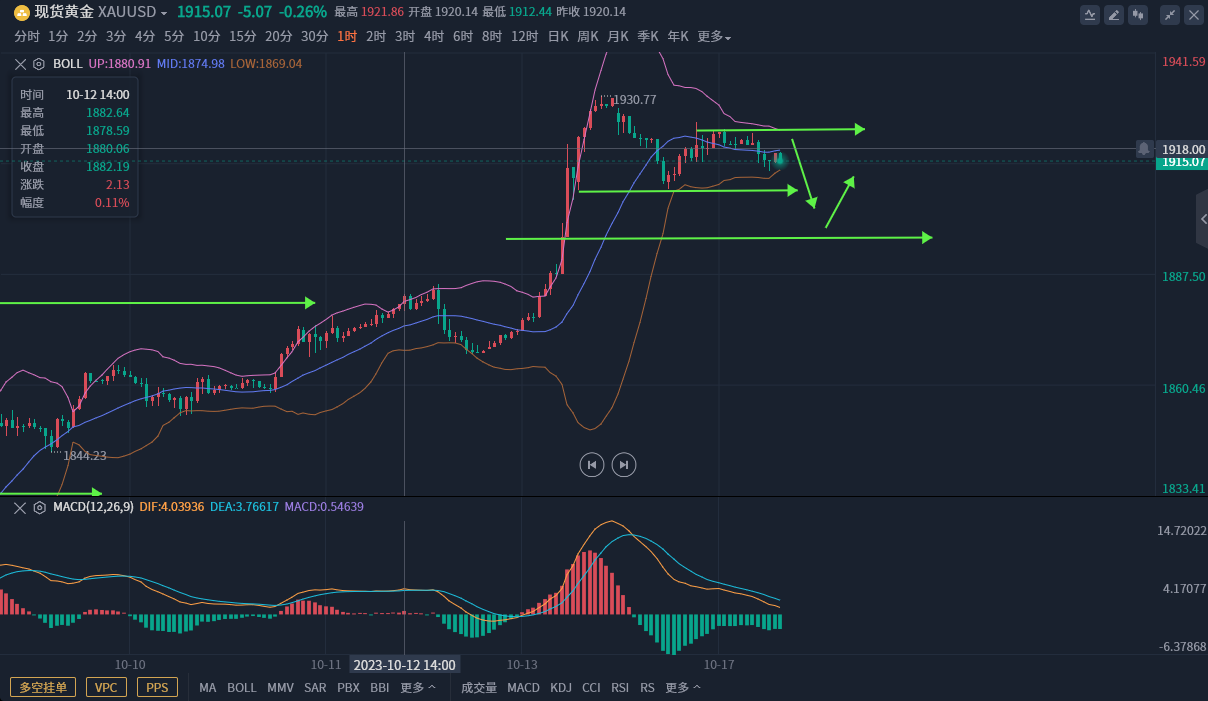The width and height of the screenshot is (1208, 701).
Task: Step to next candle with the skip-forward button
Action: 624,464
